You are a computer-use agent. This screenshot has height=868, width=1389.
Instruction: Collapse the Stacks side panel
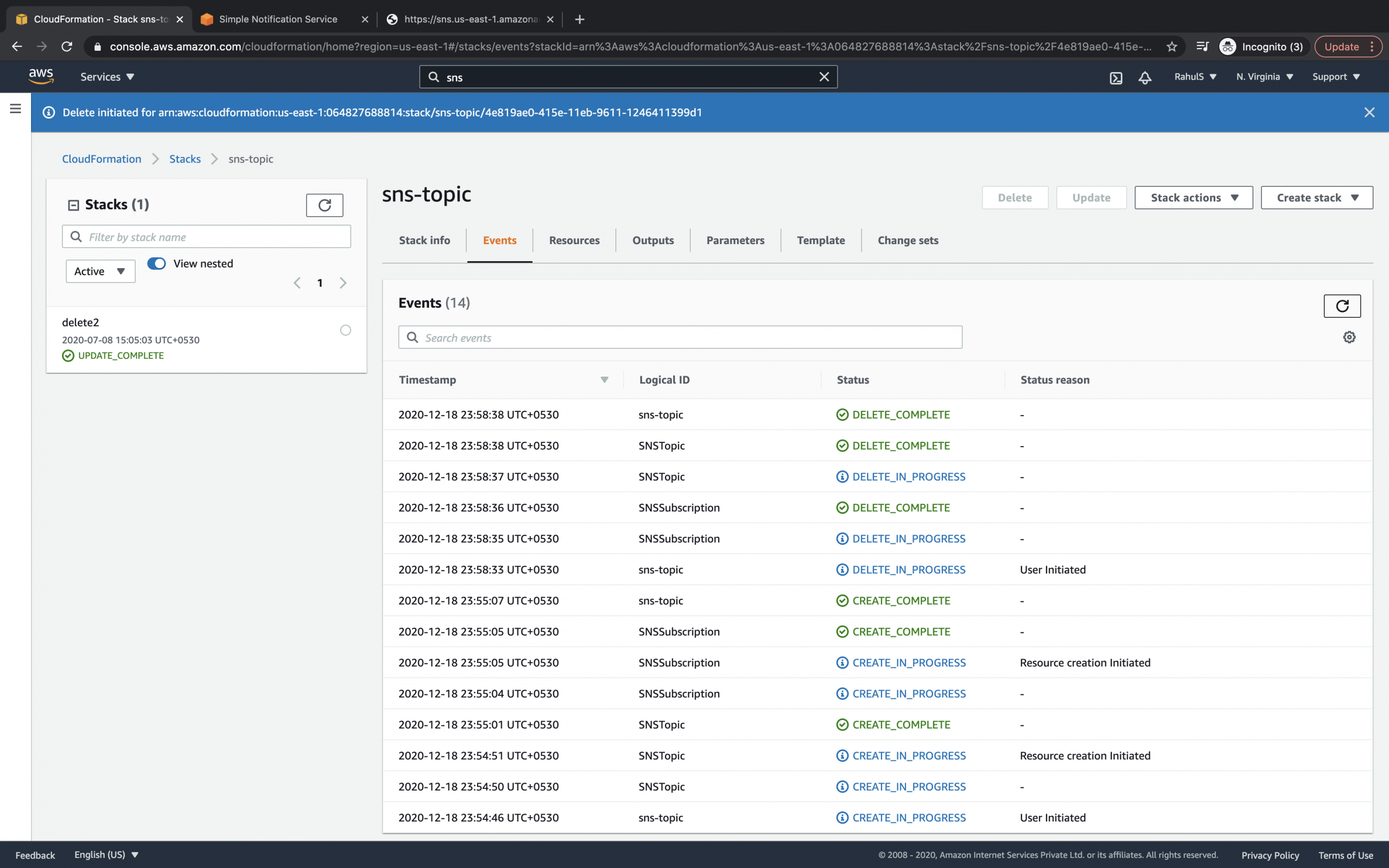[x=74, y=205]
